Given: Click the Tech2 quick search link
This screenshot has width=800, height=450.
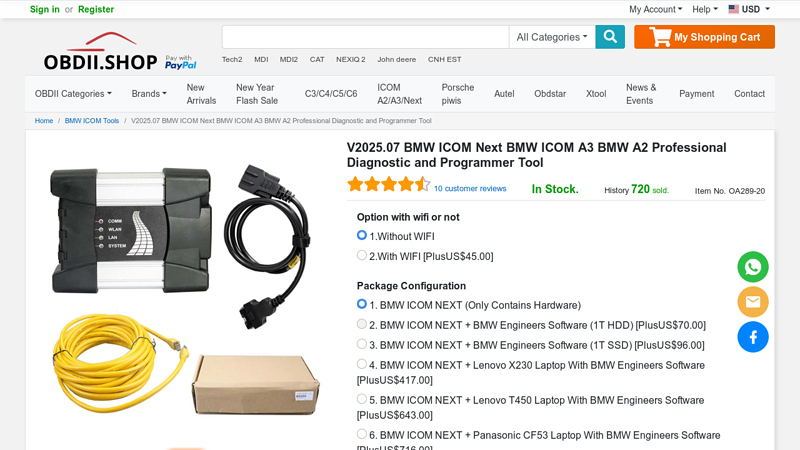Looking at the screenshot, I should coord(232,59).
